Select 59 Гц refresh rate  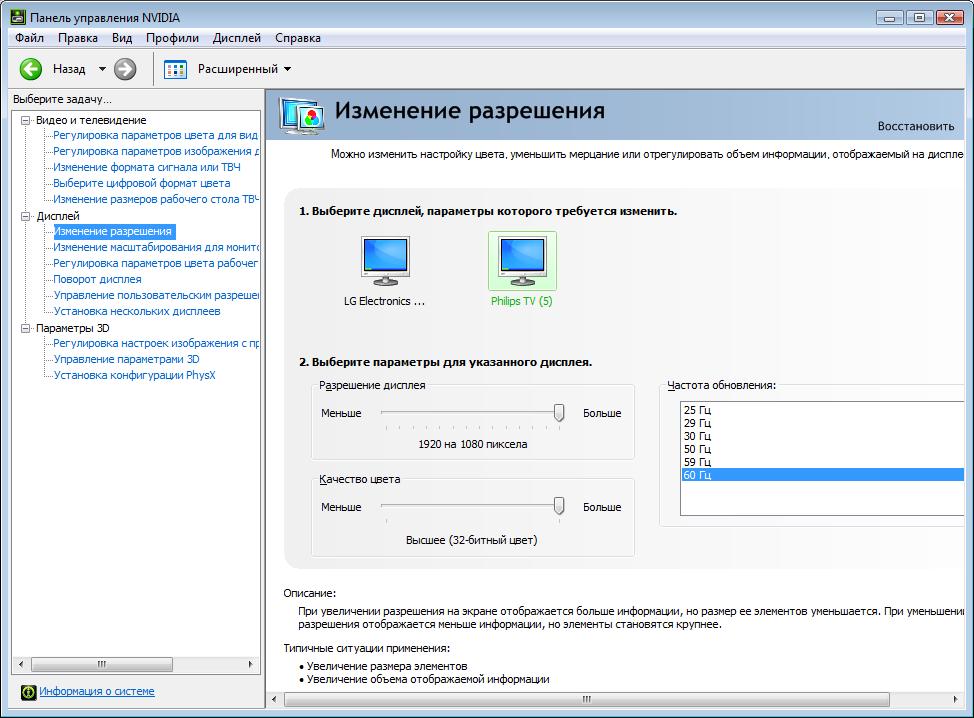[822, 462]
